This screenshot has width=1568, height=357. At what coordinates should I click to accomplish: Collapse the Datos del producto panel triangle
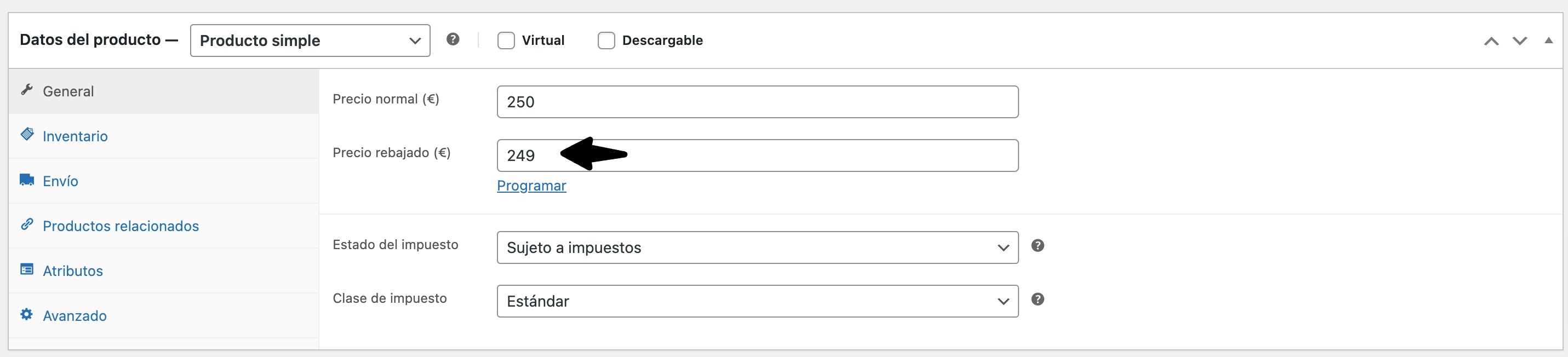pyautogui.click(x=1548, y=41)
